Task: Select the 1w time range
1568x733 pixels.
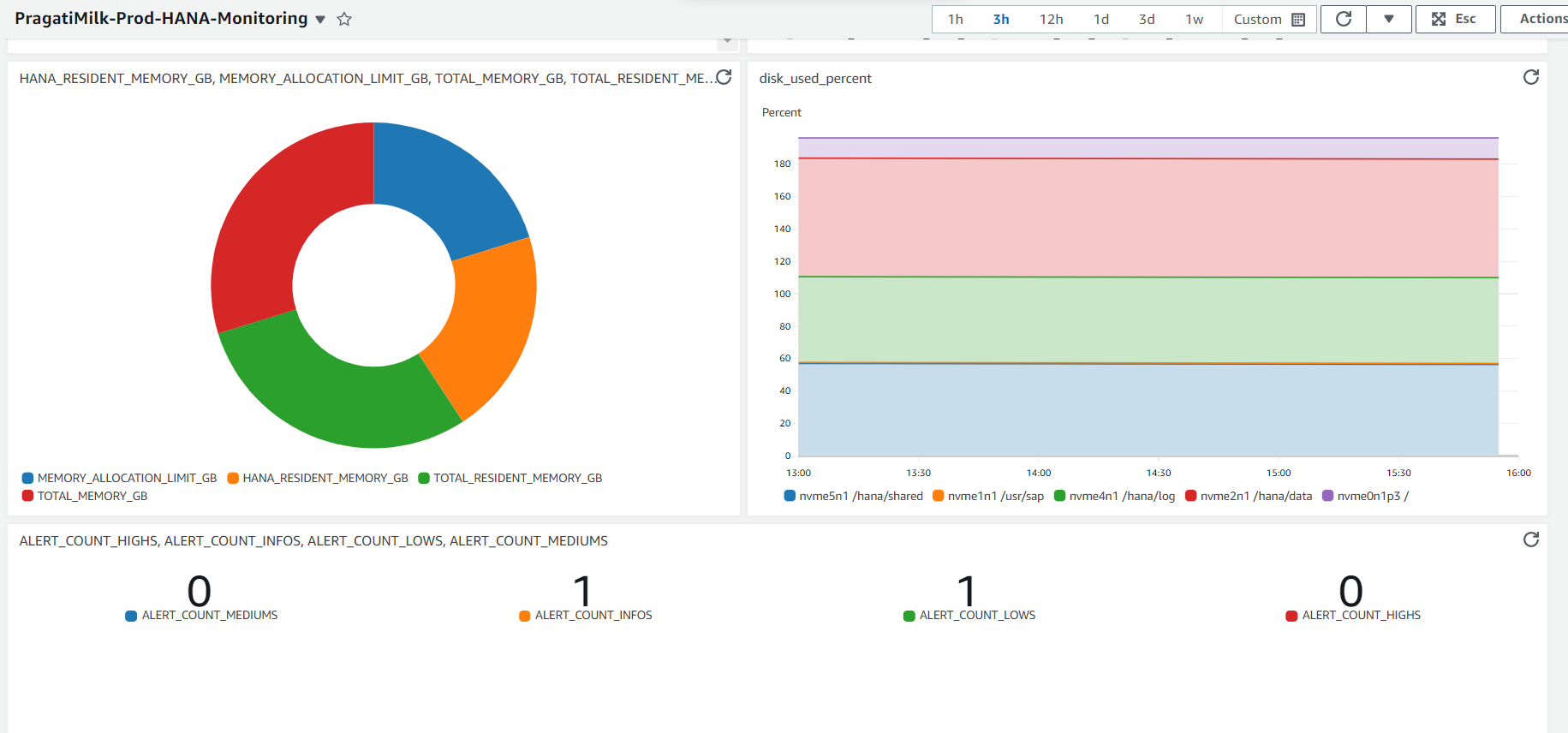Action: tap(1194, 19)
